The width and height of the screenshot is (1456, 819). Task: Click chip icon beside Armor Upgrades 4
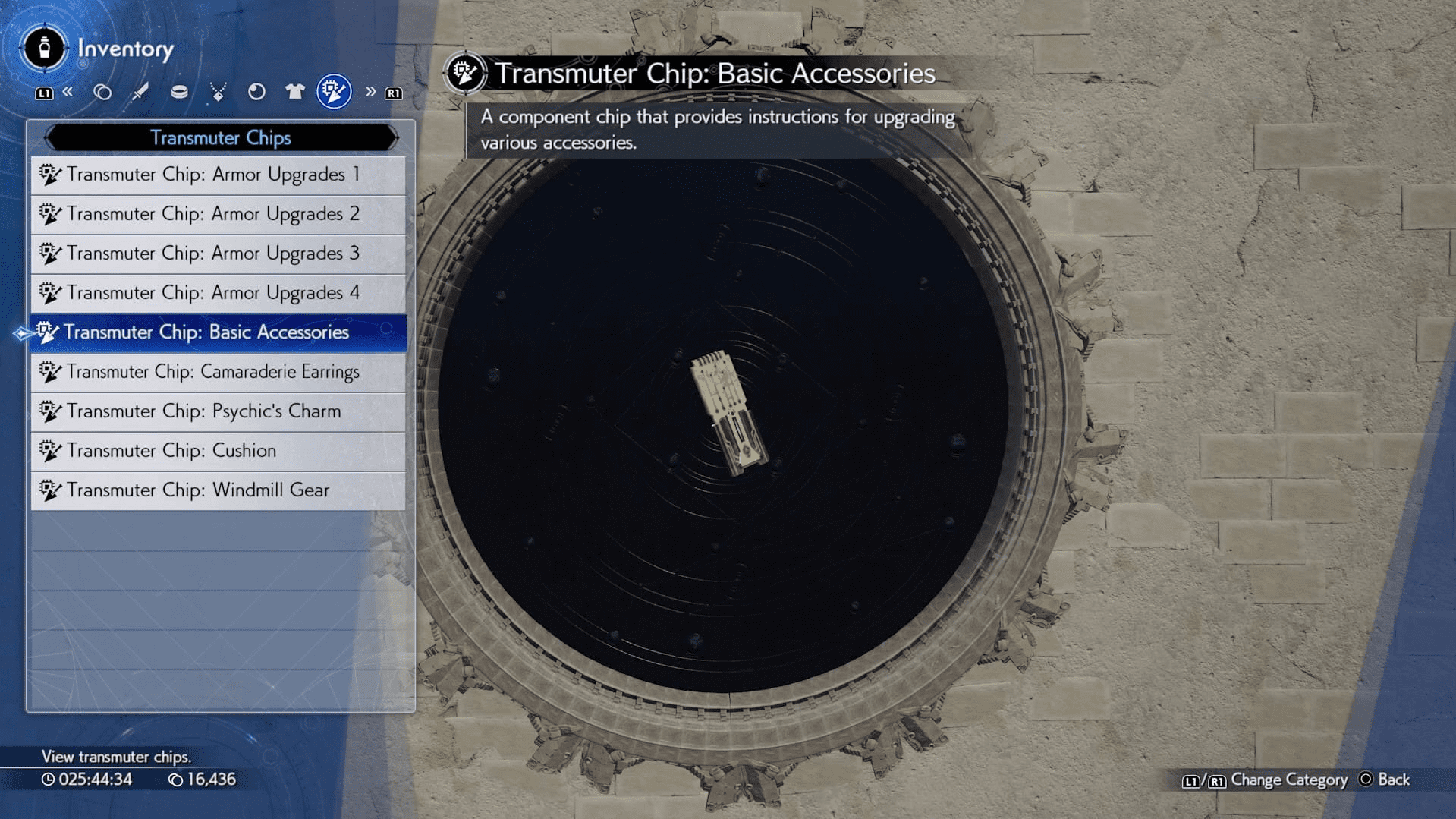pos(50,293)
